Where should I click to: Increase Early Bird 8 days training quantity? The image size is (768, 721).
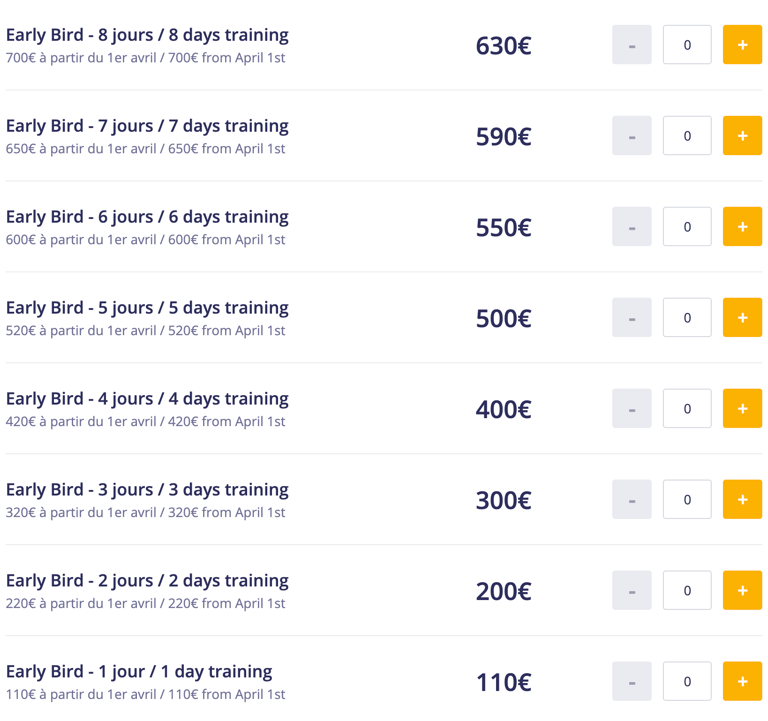[742, 45]
